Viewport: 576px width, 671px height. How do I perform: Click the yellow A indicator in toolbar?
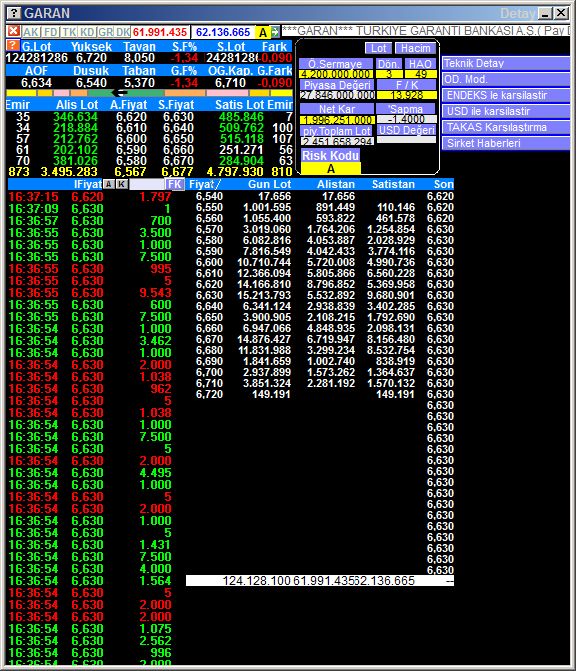tap(263, 32)
